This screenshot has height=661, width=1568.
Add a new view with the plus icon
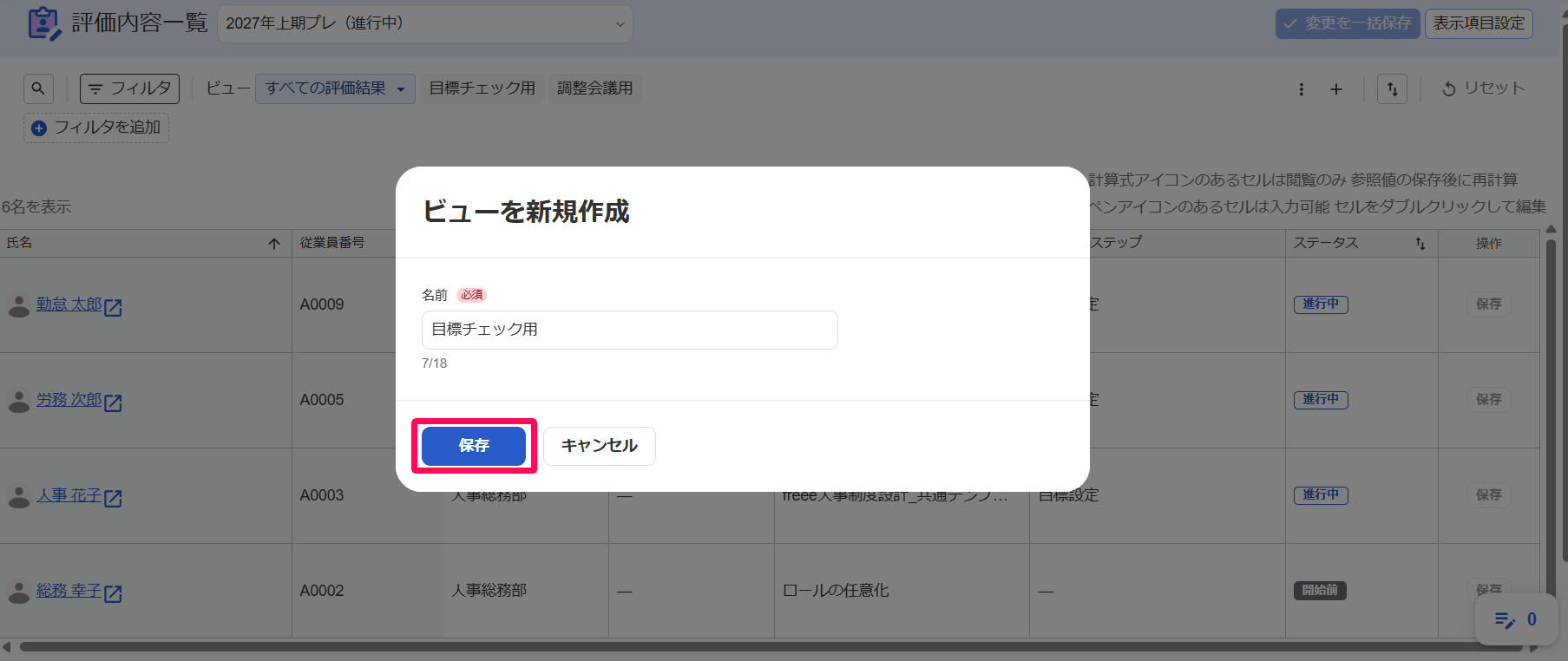[1336, 89]
